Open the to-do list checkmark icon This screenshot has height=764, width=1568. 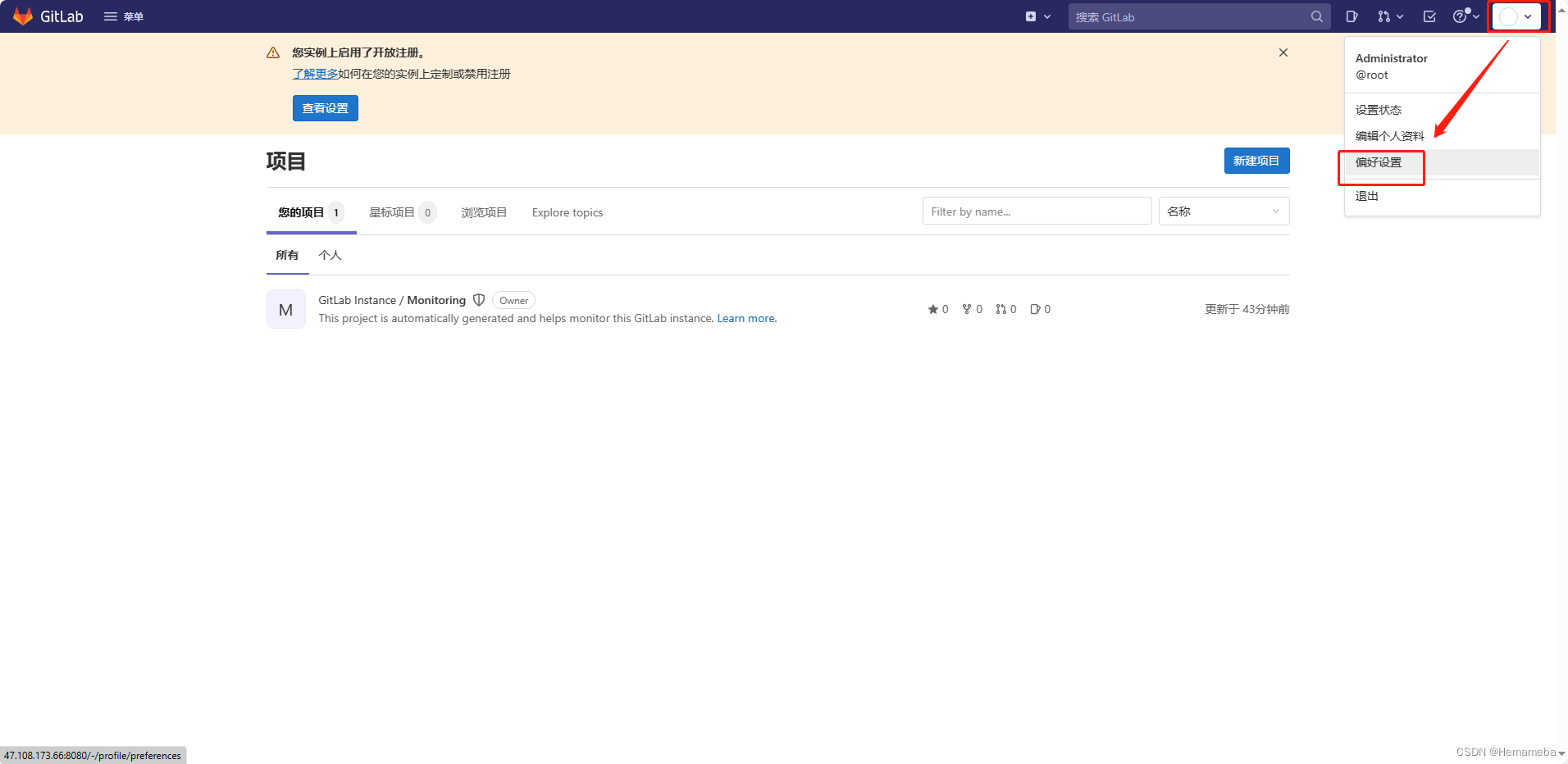coord(1429,16)
